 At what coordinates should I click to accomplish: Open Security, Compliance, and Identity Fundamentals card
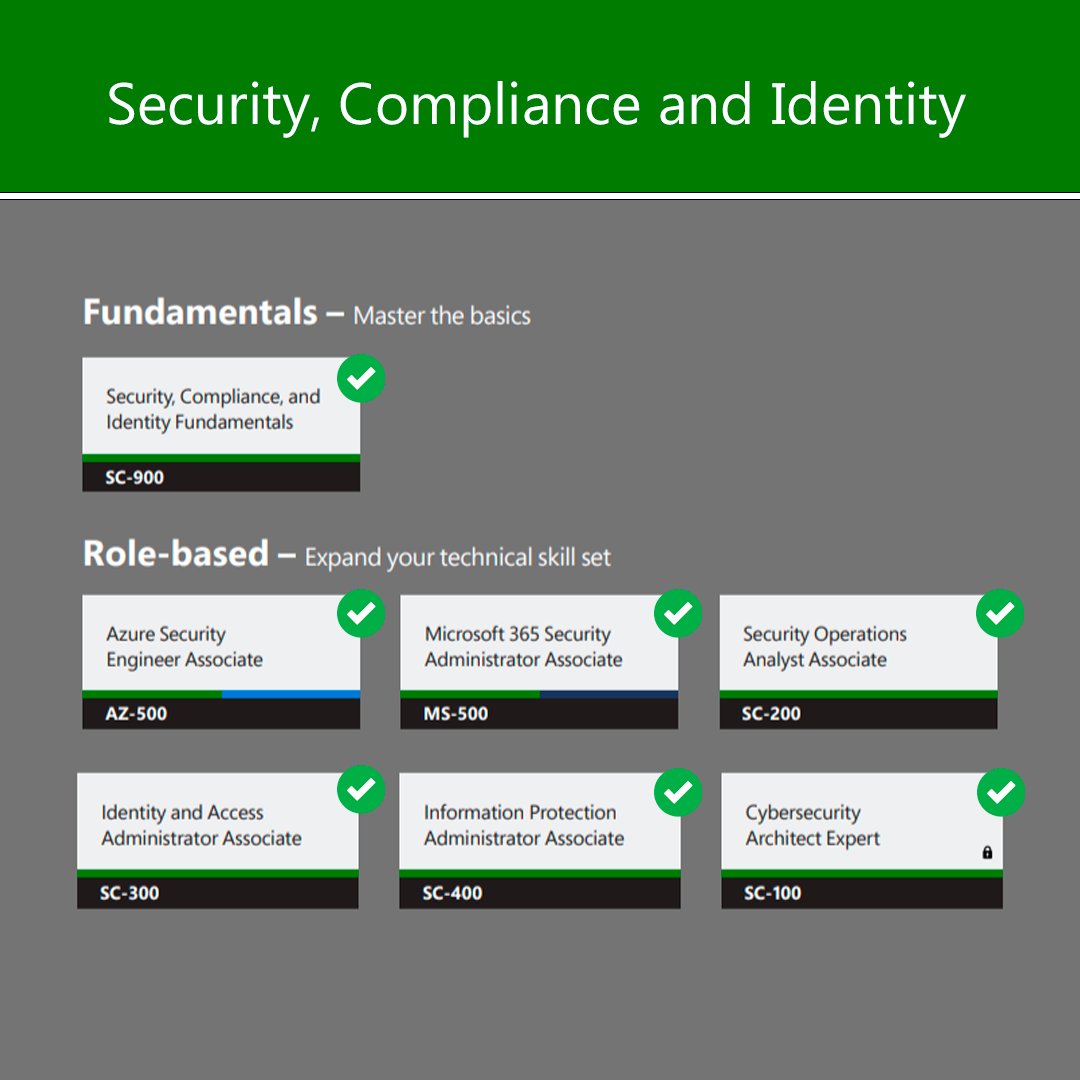tap(221, 424)
